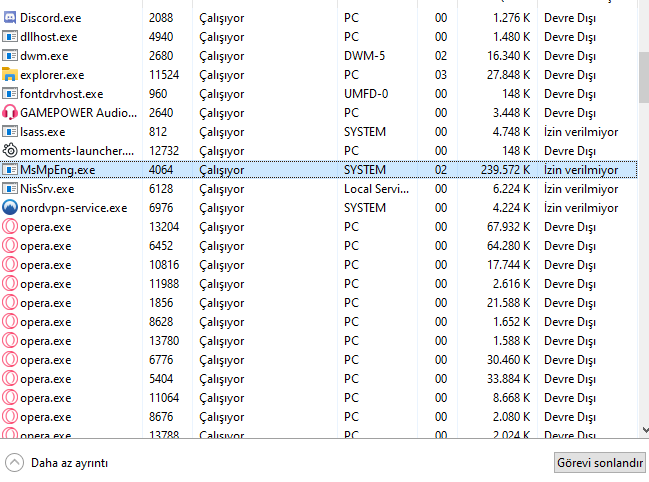Click PID 2088 cell

(161, 18)
